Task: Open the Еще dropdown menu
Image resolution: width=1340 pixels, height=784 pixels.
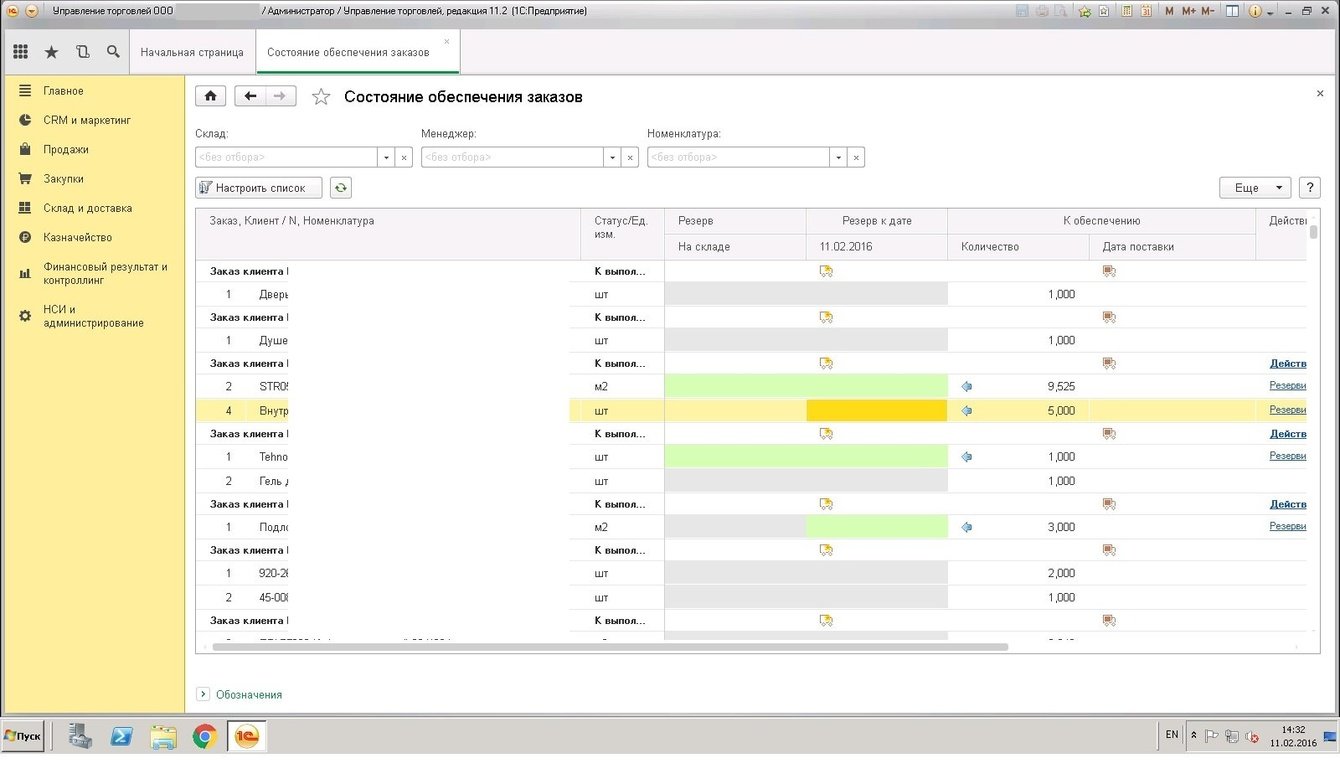Action: 1255,188
